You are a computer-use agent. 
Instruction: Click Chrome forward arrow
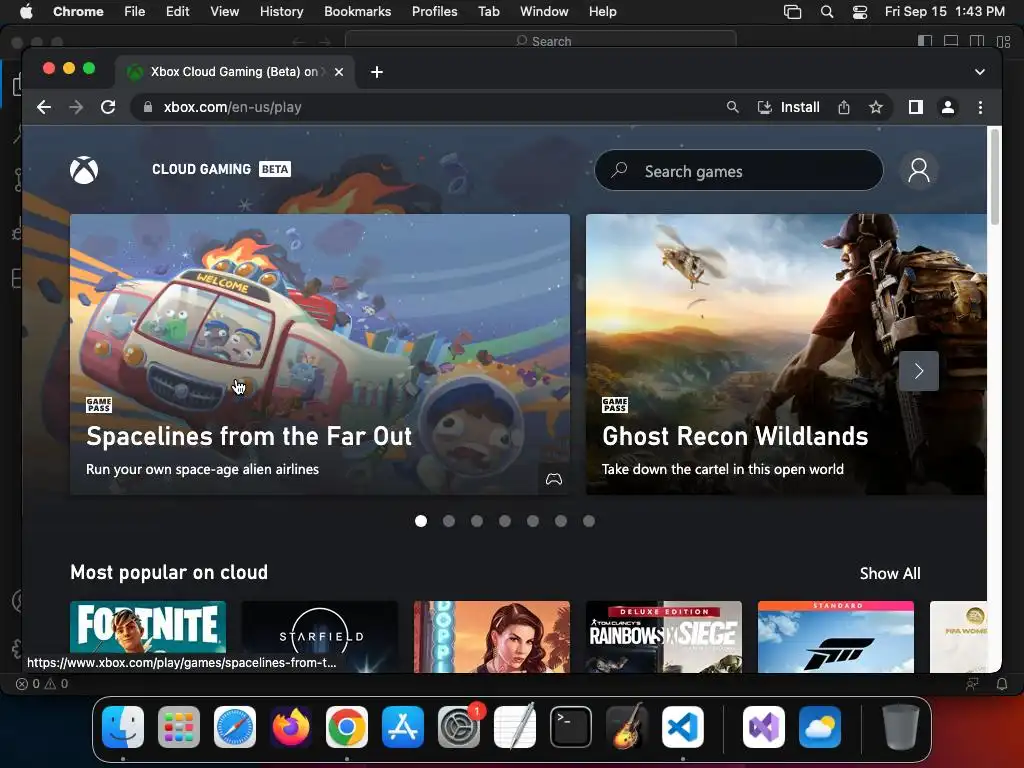(76, 107)
